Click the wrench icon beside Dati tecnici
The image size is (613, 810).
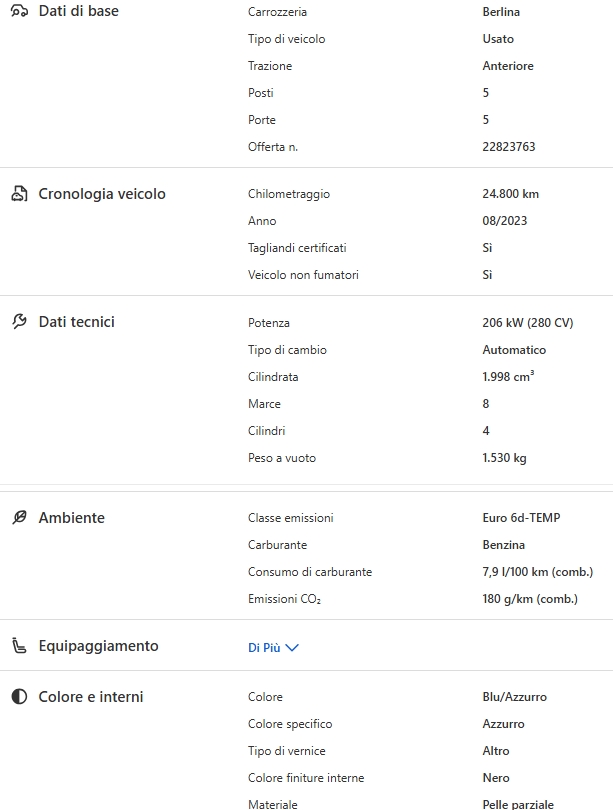pos(19,322)
